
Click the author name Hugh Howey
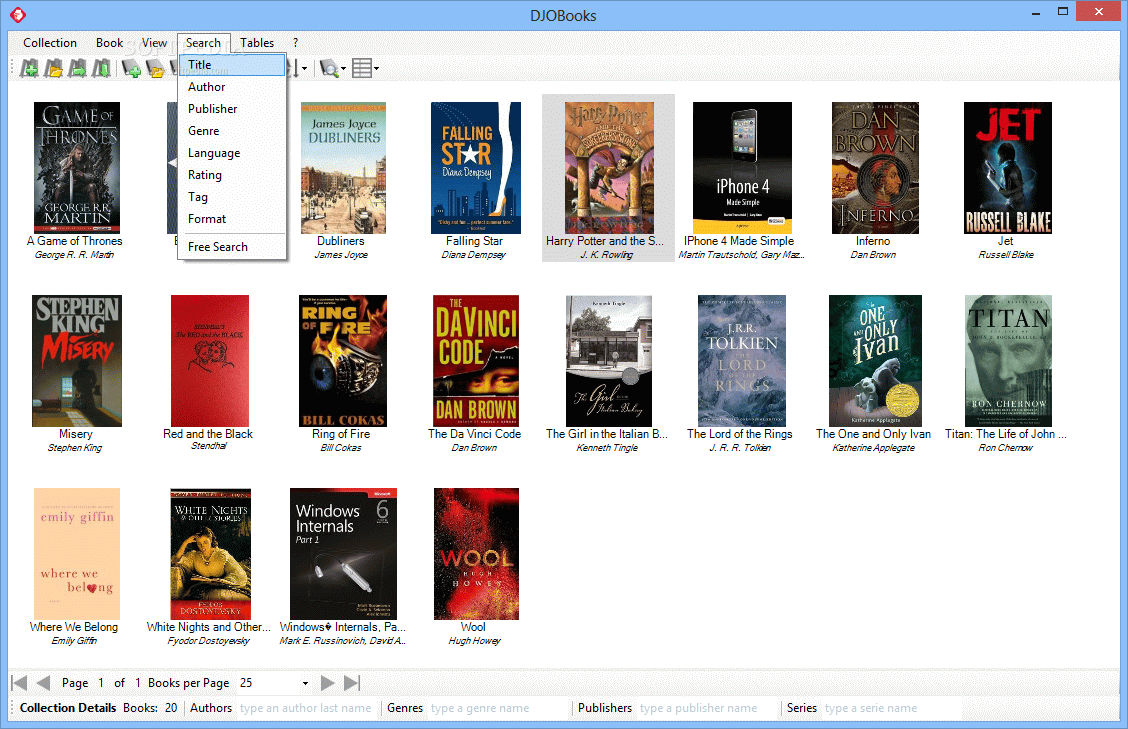474,640
